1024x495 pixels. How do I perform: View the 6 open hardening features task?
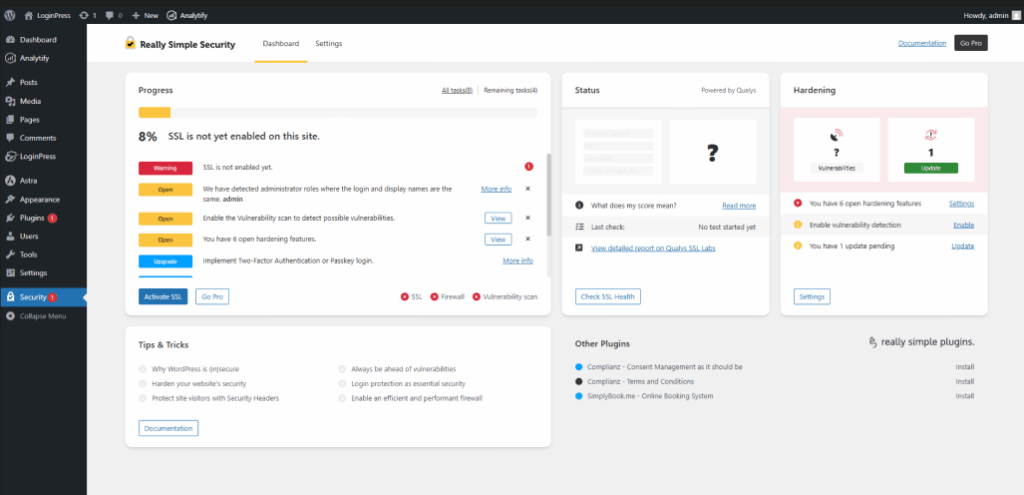[498, 240]
